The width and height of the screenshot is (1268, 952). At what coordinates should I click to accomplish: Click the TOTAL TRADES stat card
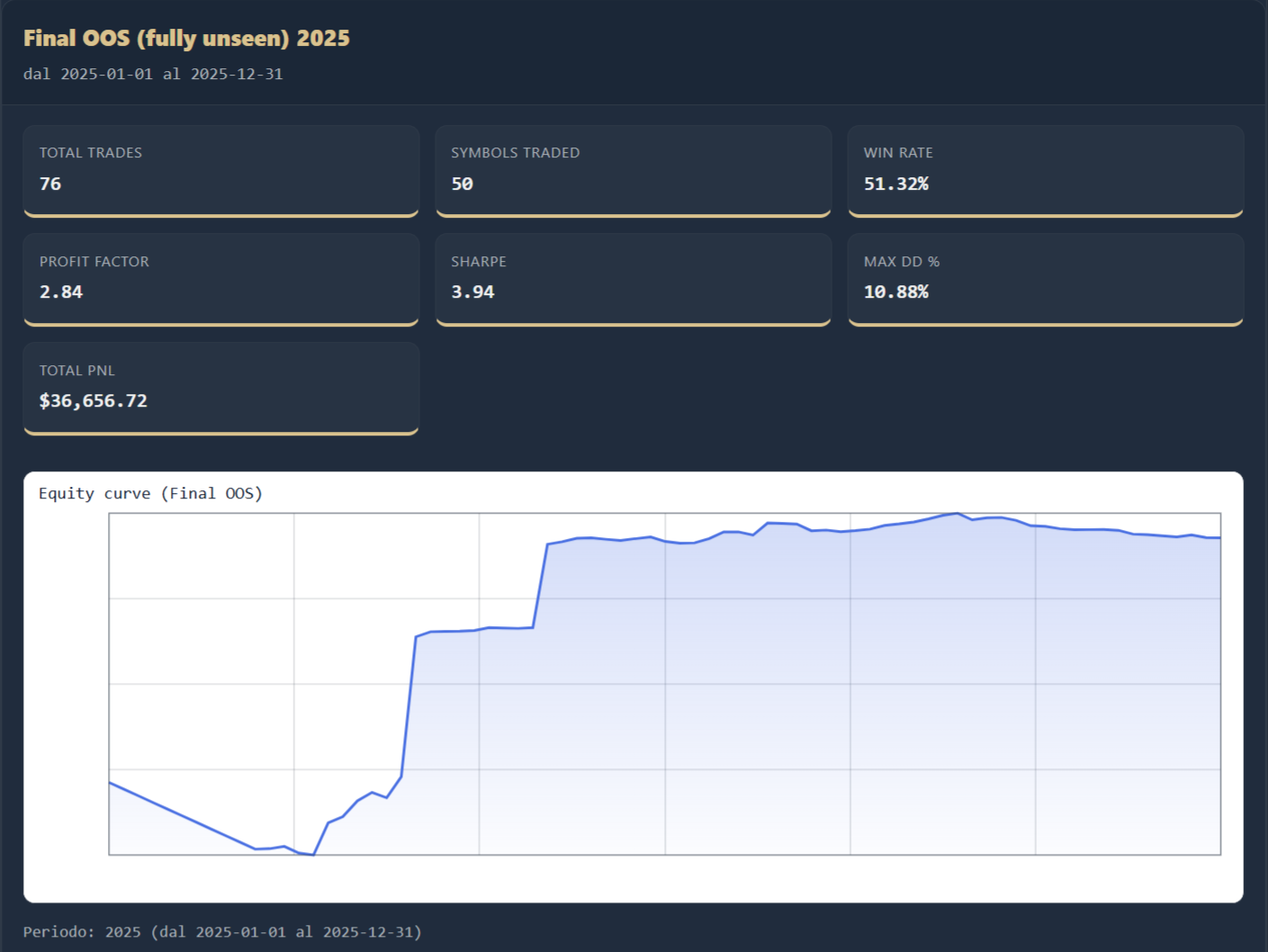[x=220, y=171]
